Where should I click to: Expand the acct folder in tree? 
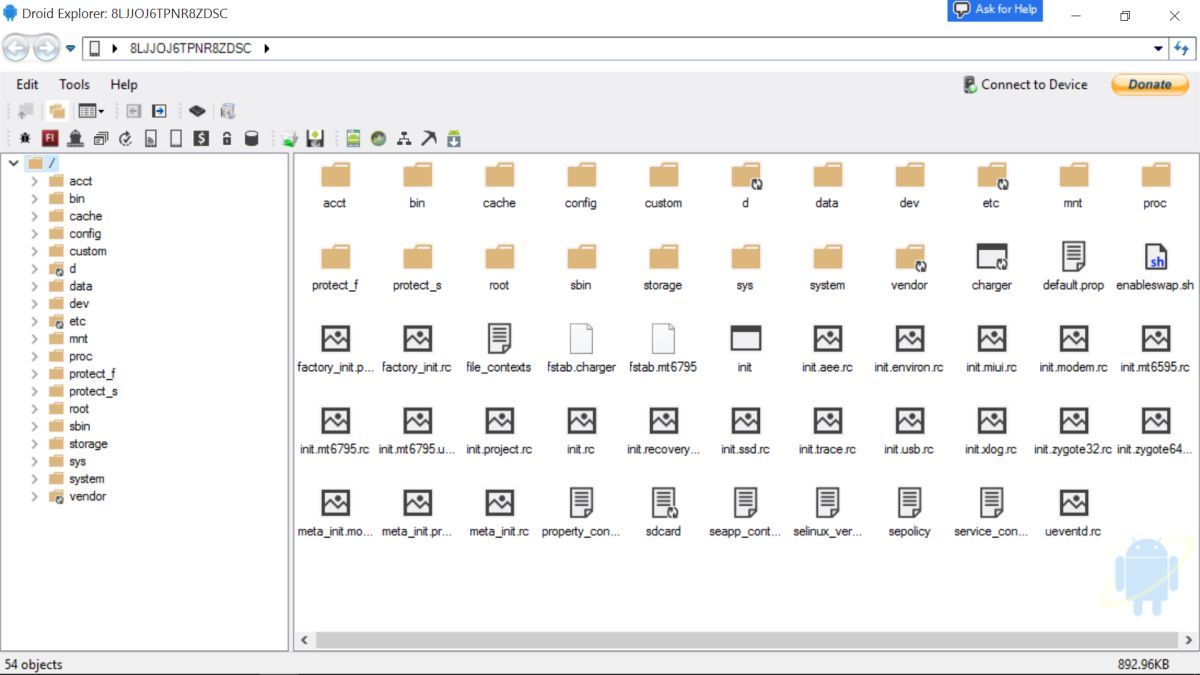35,181
